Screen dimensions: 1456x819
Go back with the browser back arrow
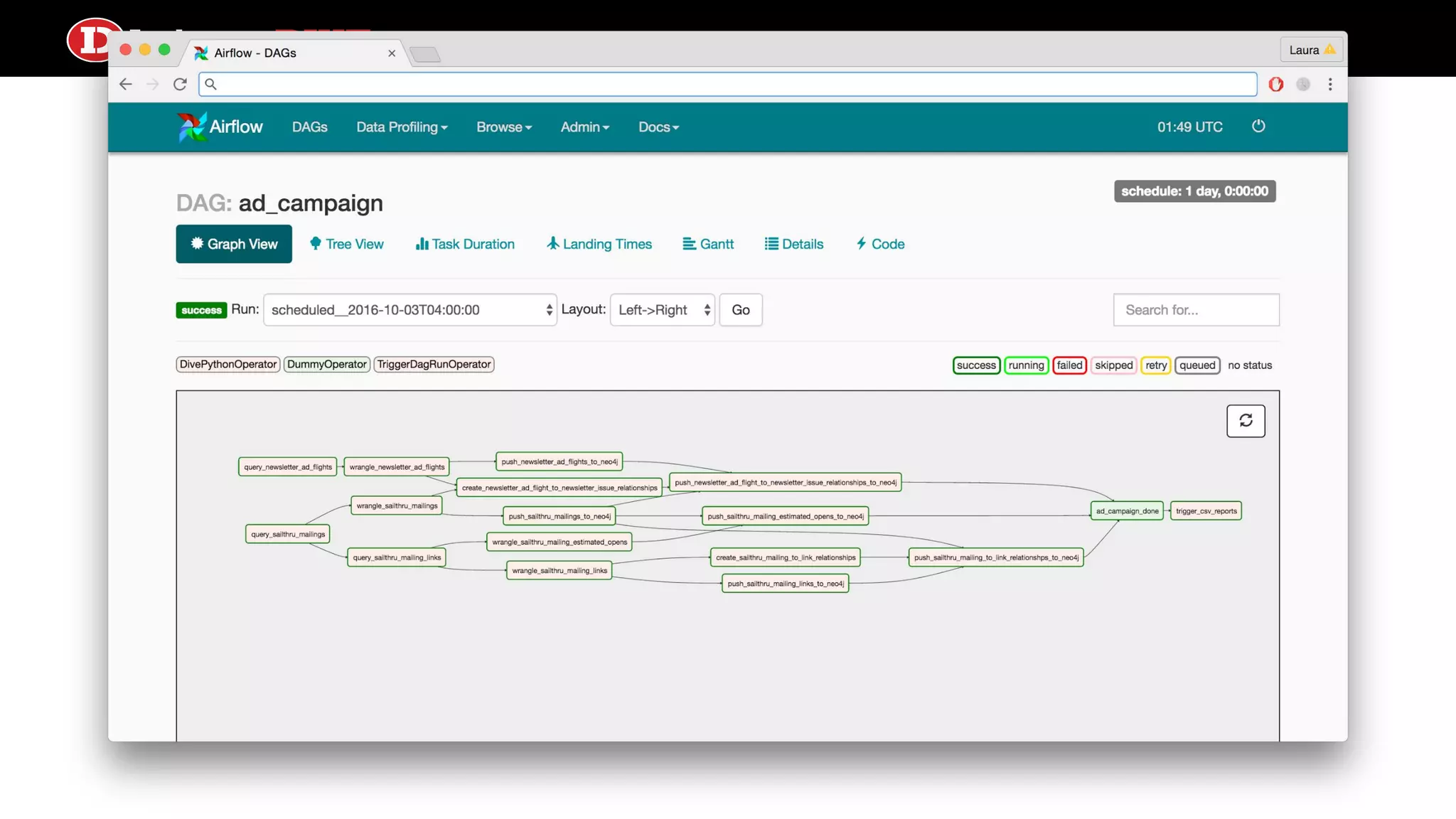tap(126, 85)
